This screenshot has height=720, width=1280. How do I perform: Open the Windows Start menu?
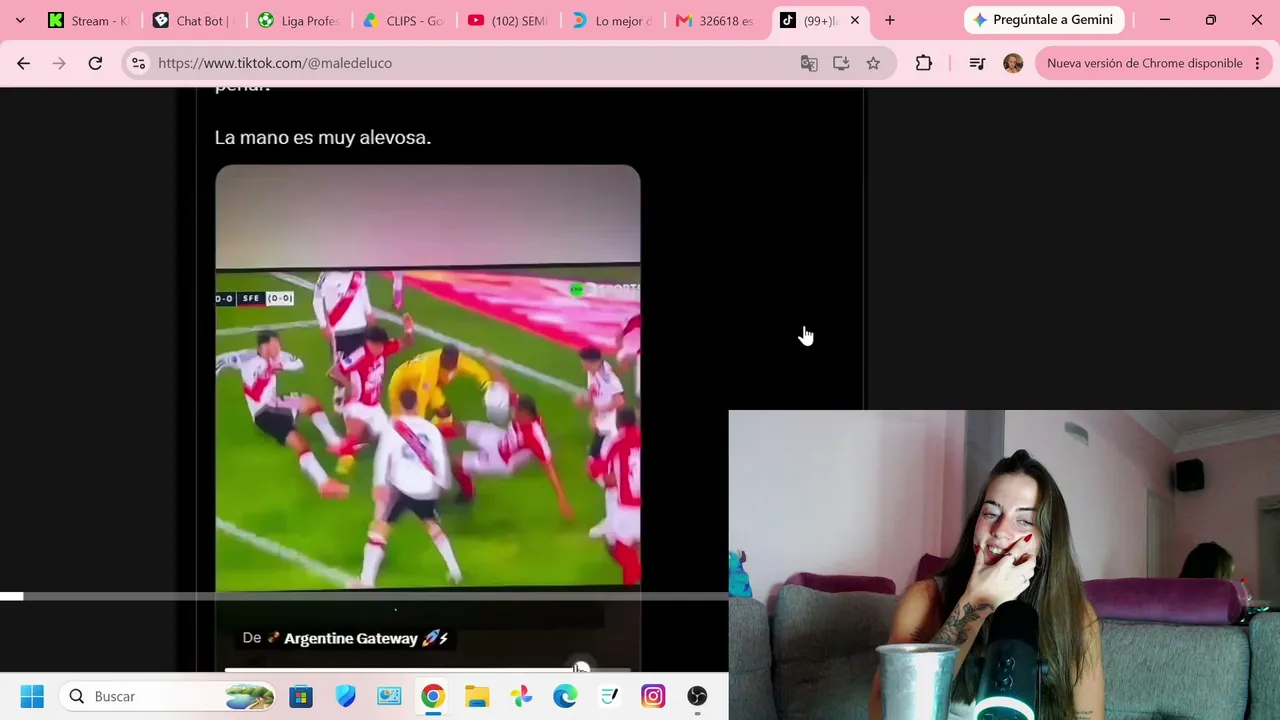coord(32,696)
